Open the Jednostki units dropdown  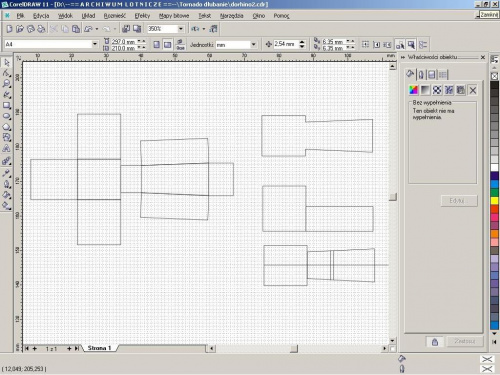(x=254, y=44)
